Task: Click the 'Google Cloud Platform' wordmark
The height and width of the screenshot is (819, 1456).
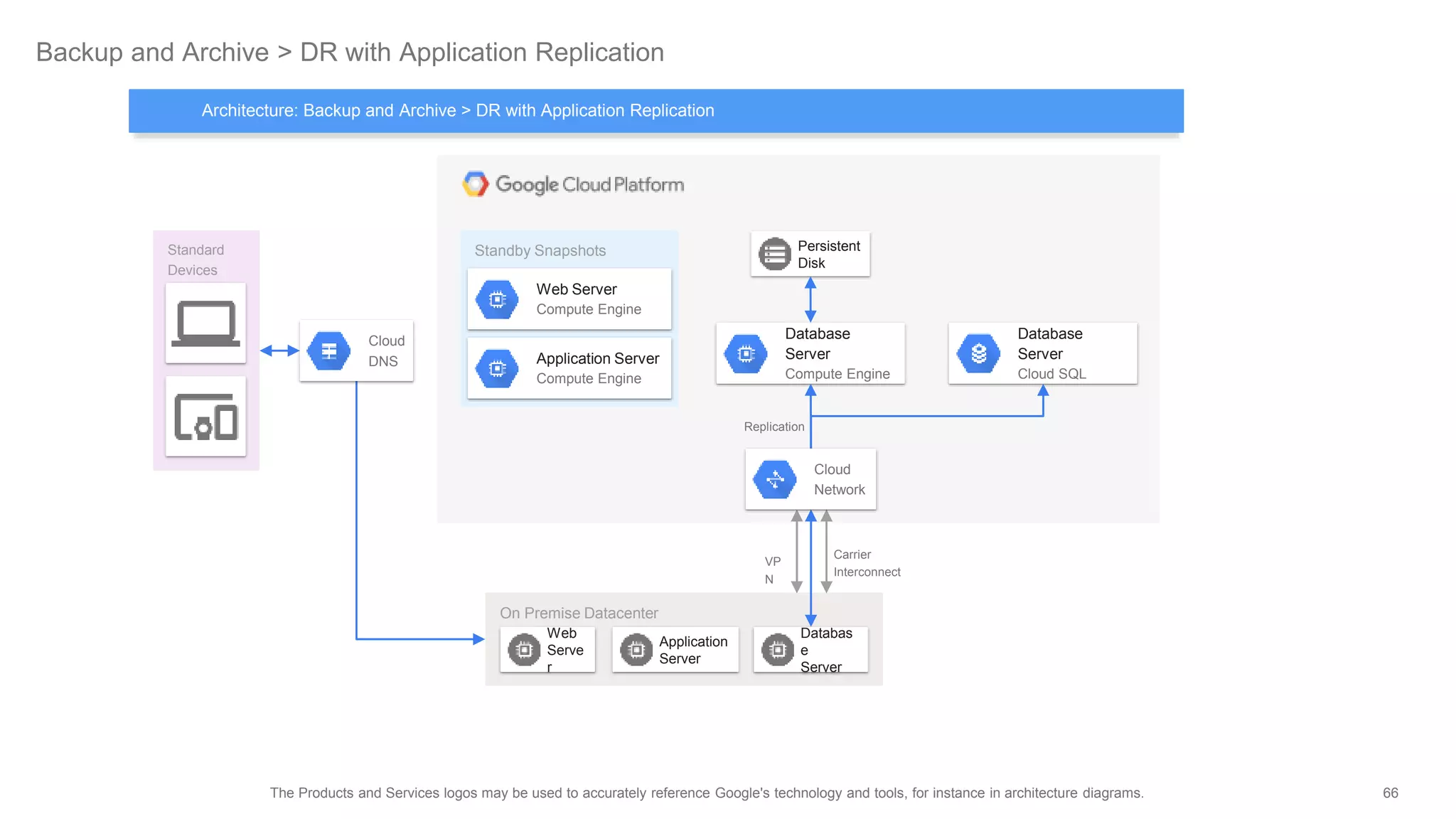Action: pyautogui.click(x=589, y=184)
